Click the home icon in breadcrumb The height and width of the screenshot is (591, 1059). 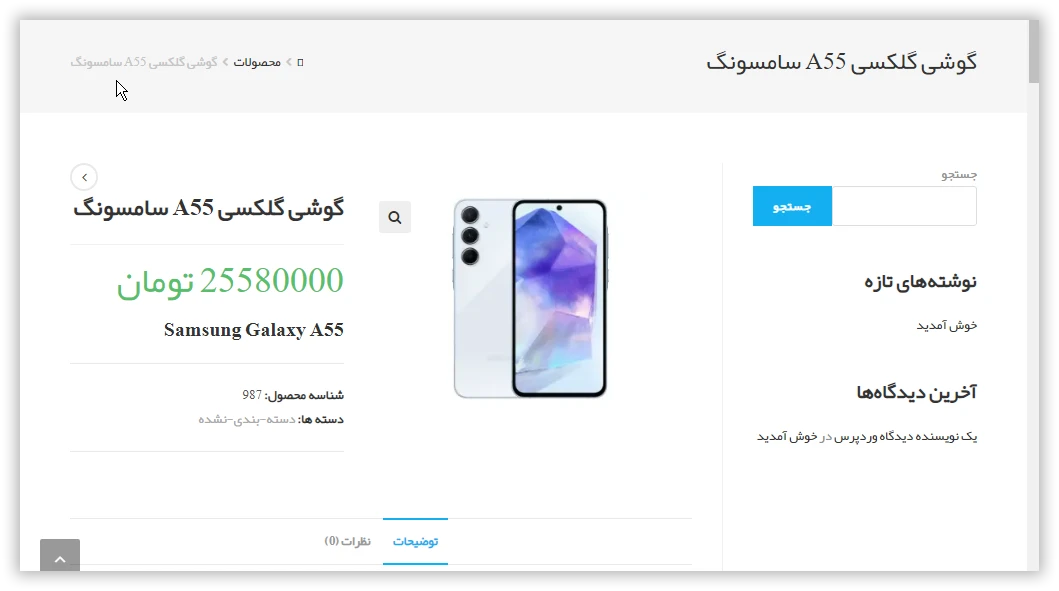pyautogui.click(x=301, y=62)
